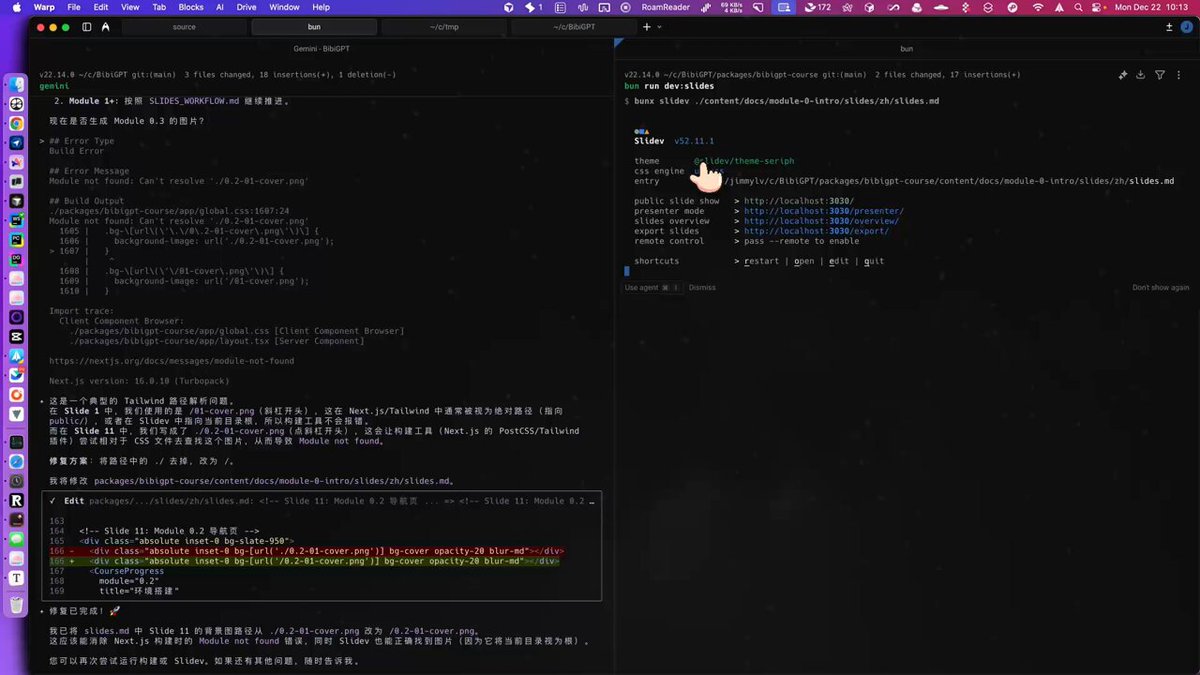Click "Don't show again" text
Screen dimensions: 1200x675
(1161, 288)
